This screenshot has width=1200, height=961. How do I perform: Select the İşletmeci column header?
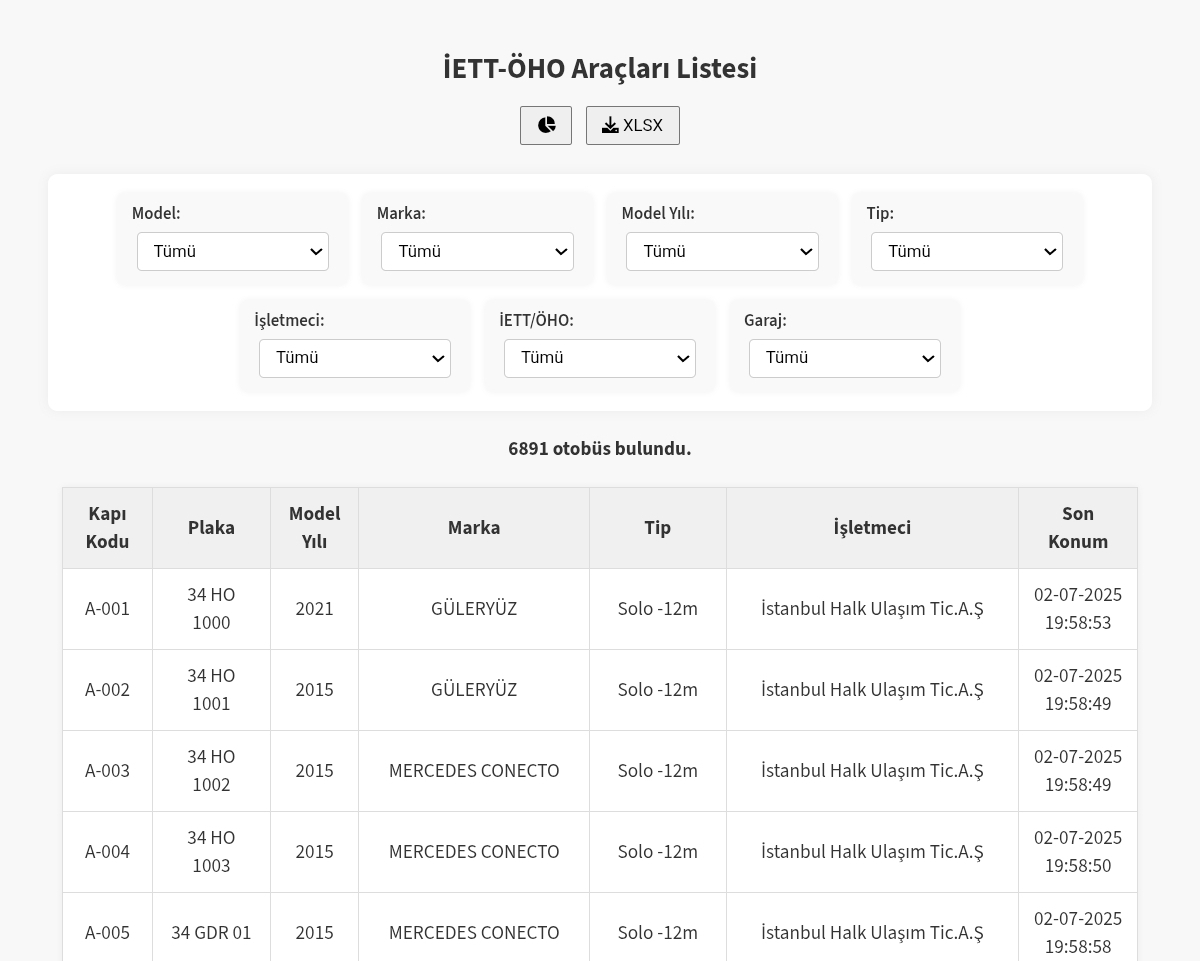(872, 528)
